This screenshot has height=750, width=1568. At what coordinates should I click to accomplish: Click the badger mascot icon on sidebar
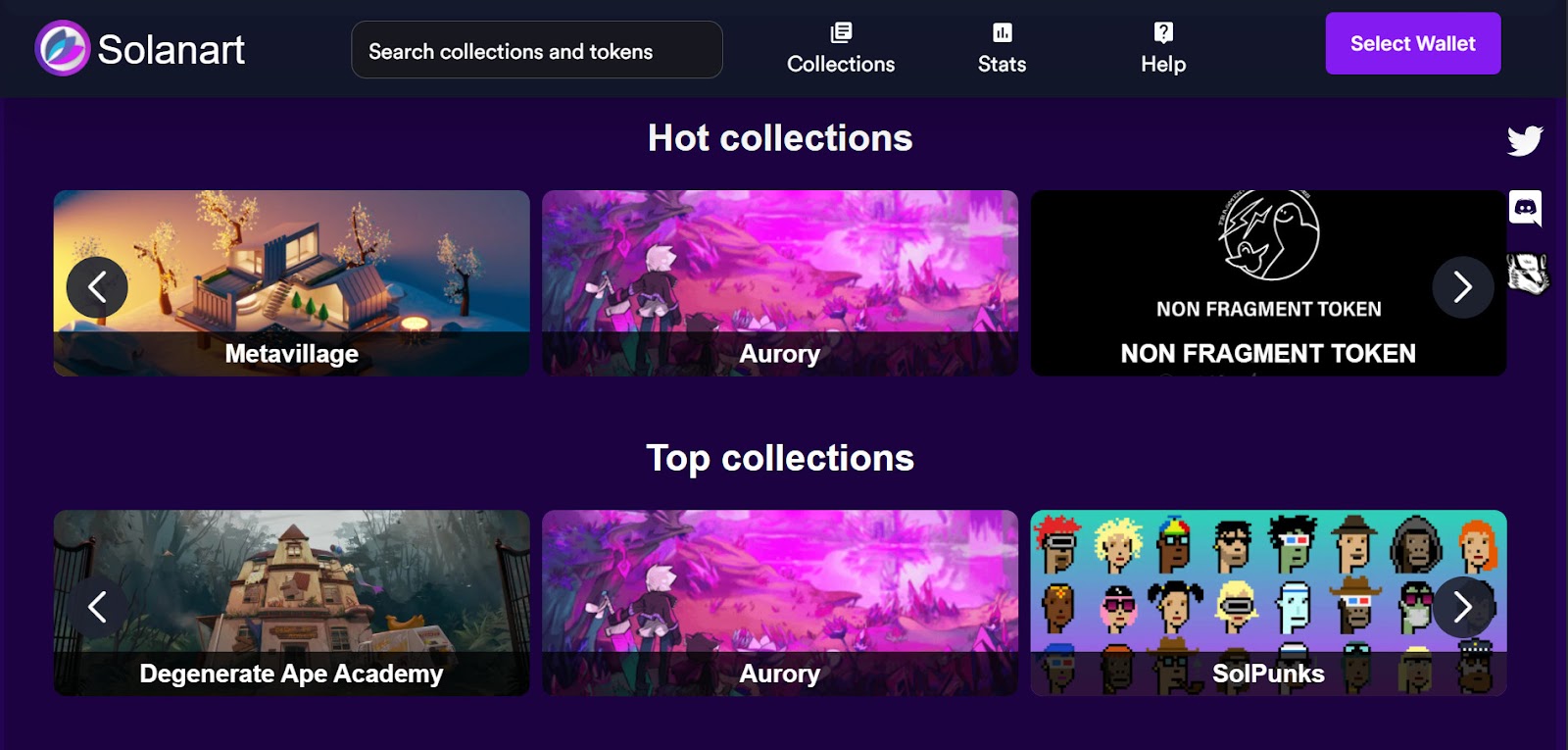1527,274
